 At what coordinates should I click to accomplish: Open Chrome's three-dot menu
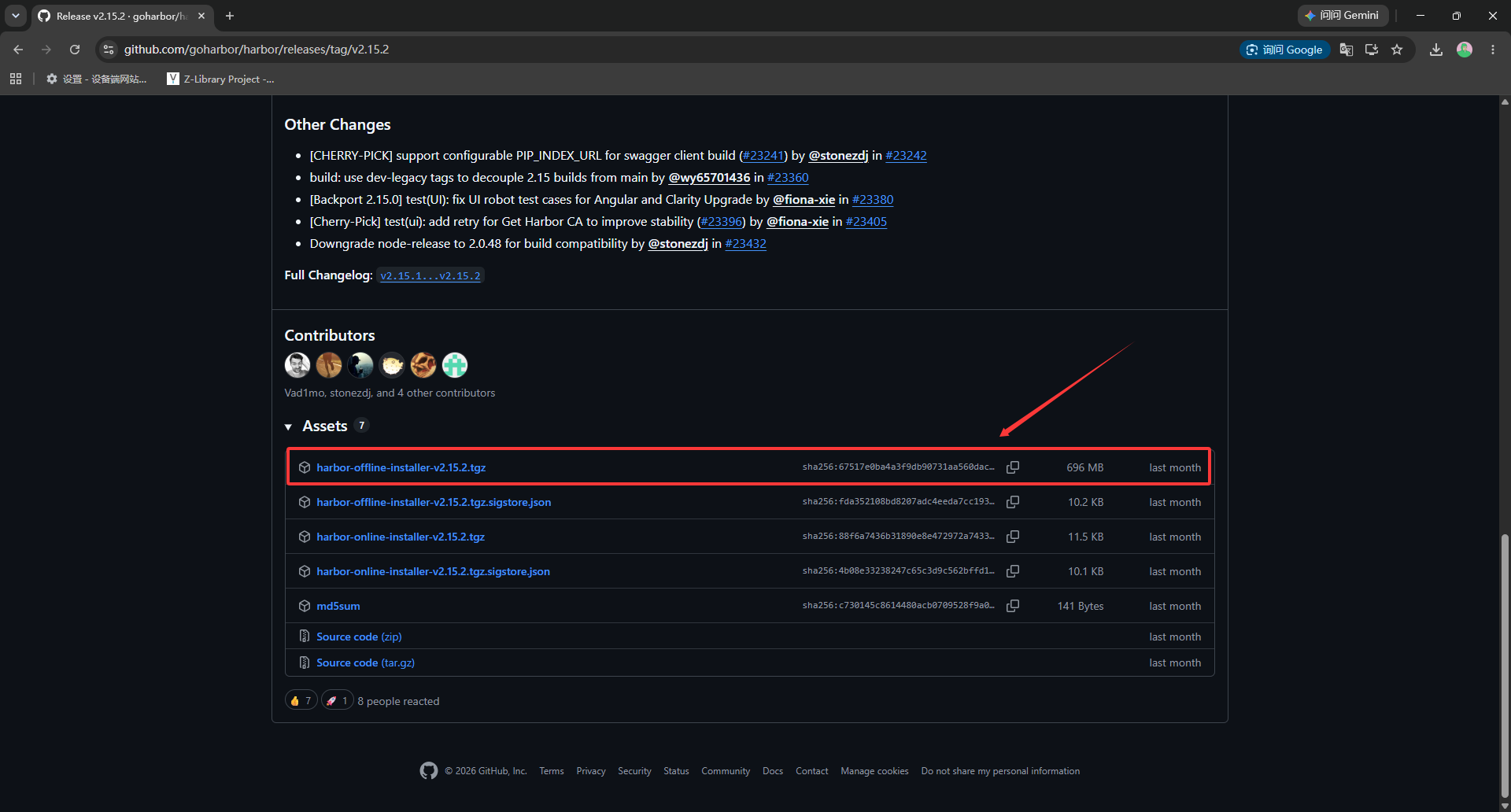tap(1493, 50)
